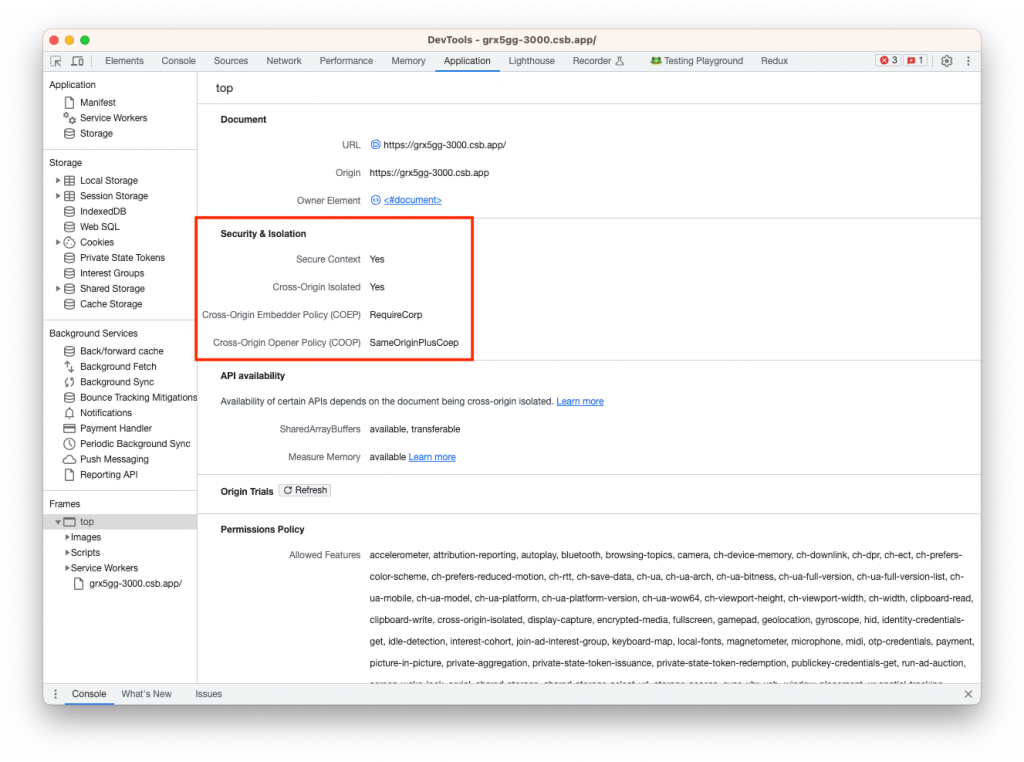Image resolution: width=1024 pixels, height=762 pixels.
Task: Click the Storage database icon under Application
Action: [x=69, y=133]
